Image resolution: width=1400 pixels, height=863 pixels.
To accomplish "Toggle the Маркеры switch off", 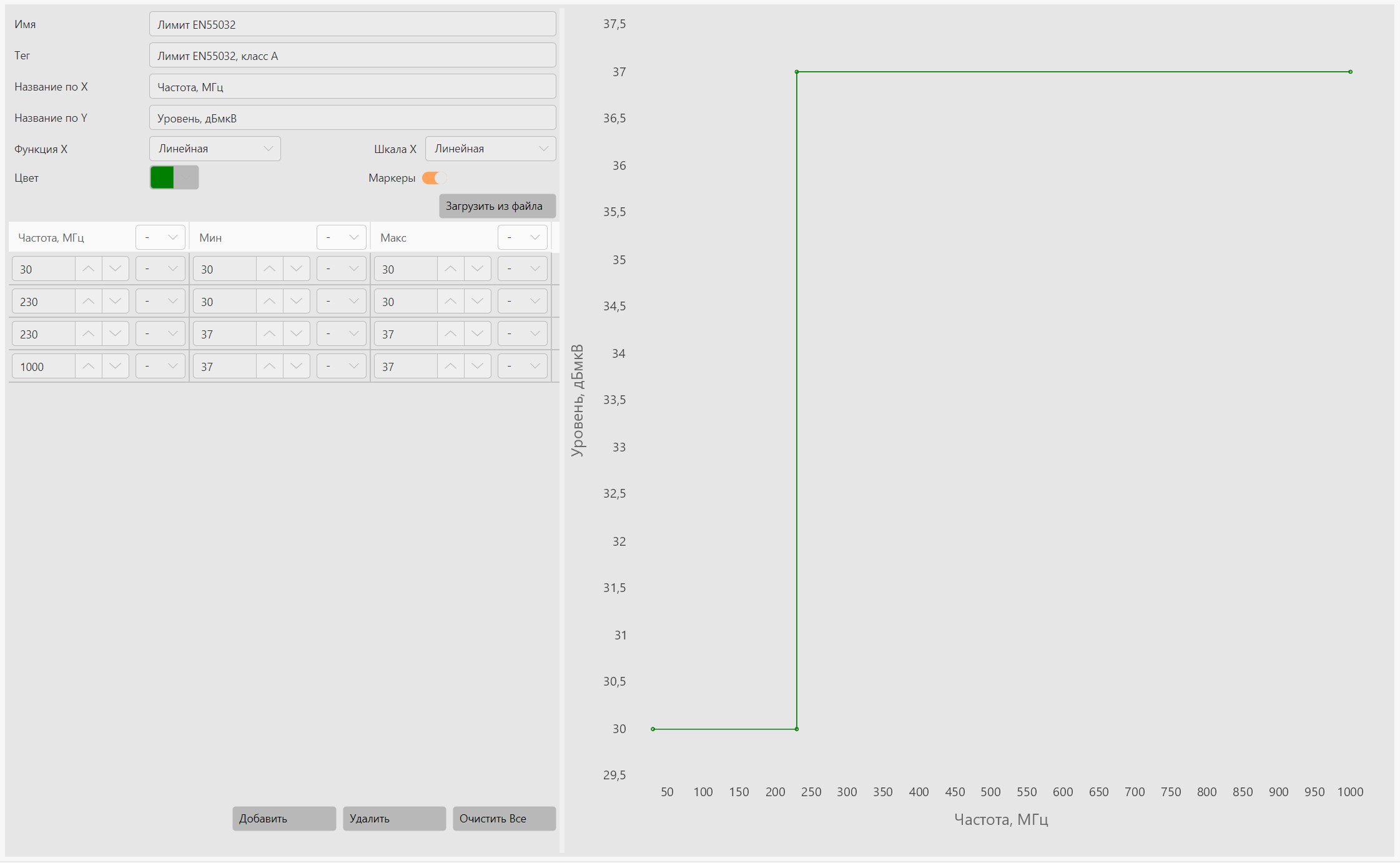I will (x=434, y=178).
